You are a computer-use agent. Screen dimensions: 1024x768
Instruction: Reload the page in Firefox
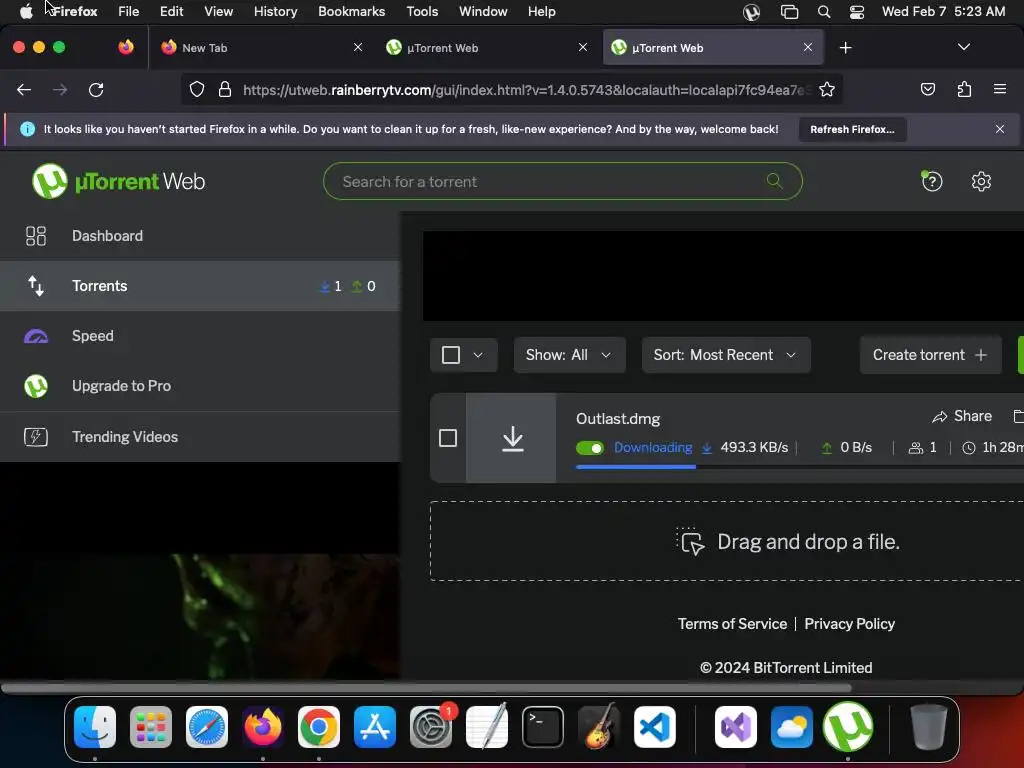coord(96,89)
